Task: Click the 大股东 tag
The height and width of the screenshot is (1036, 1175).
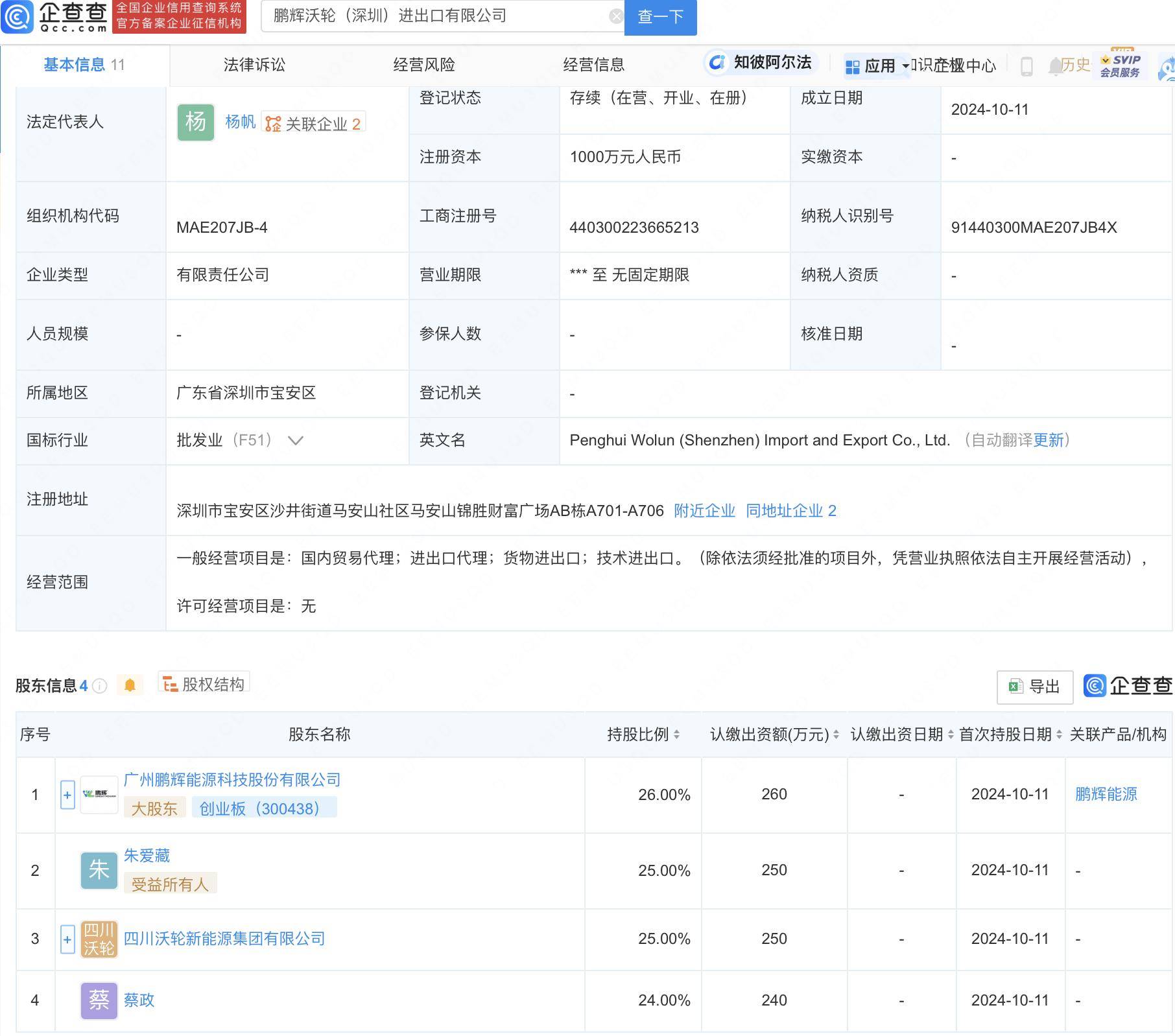Action: tap(154, 808)
